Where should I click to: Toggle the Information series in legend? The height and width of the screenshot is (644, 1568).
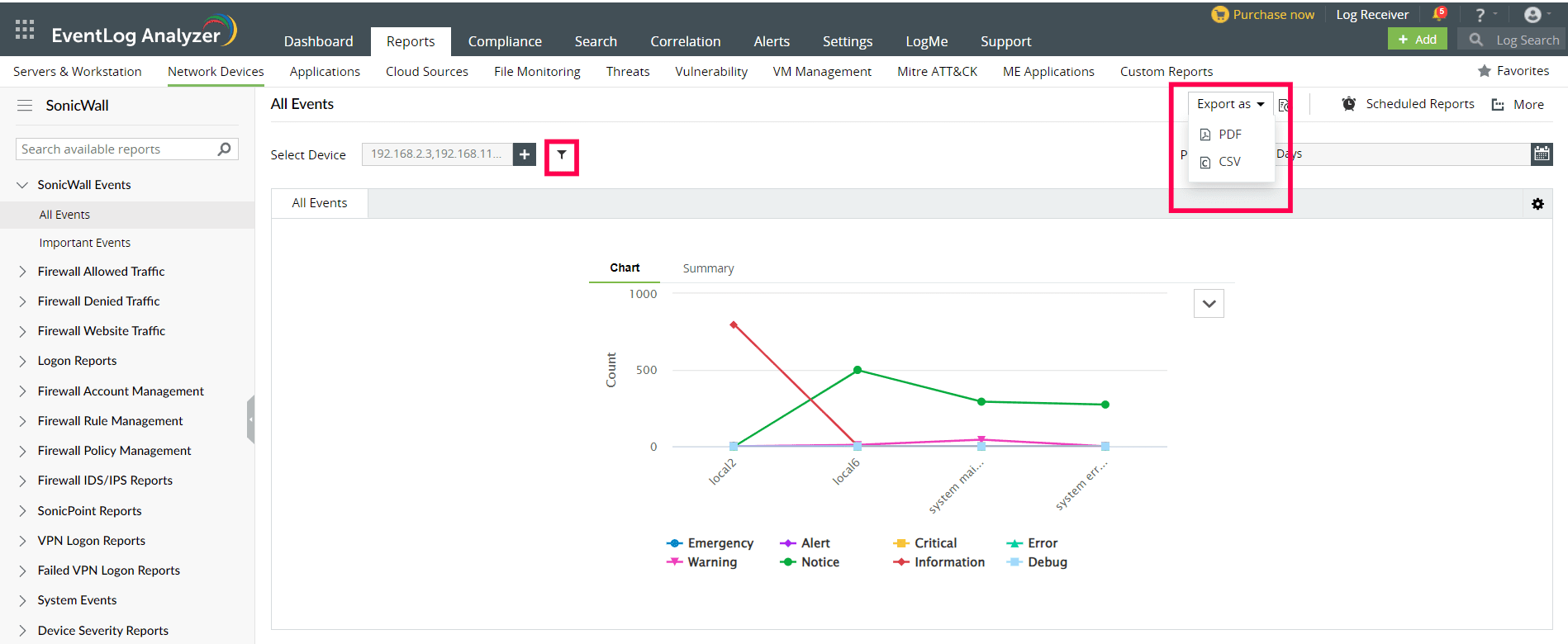coord(939,562)
